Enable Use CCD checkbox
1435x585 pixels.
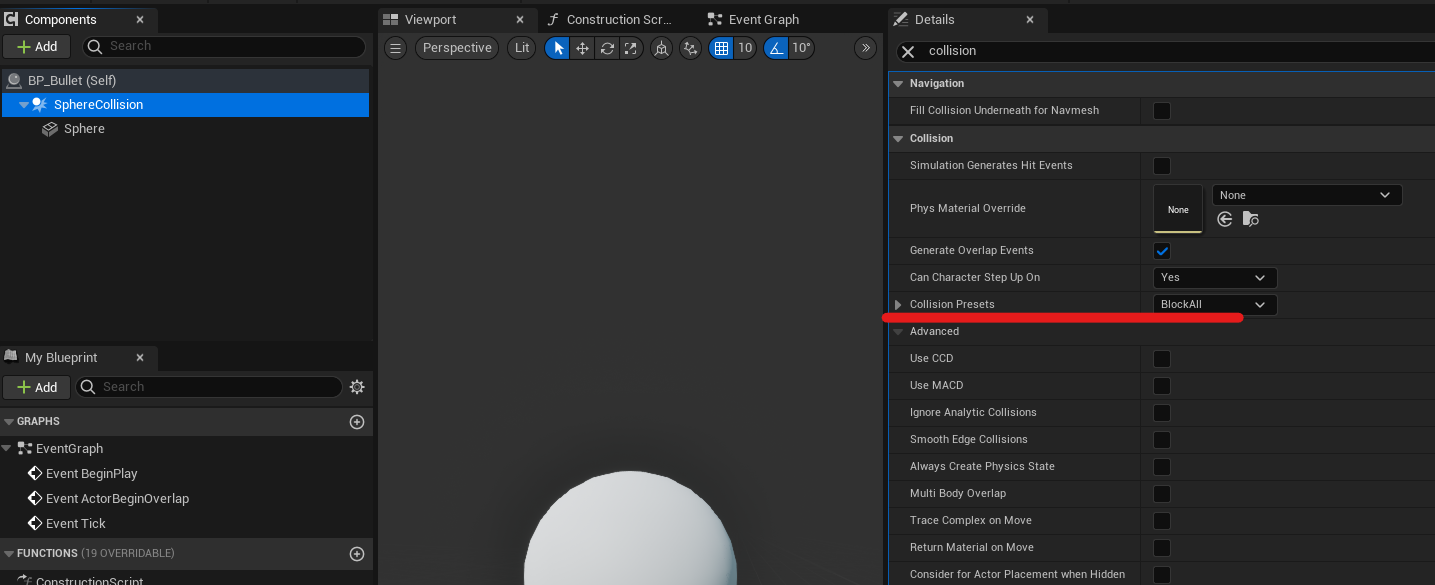pyautogui.click(x=1162, y=359)
